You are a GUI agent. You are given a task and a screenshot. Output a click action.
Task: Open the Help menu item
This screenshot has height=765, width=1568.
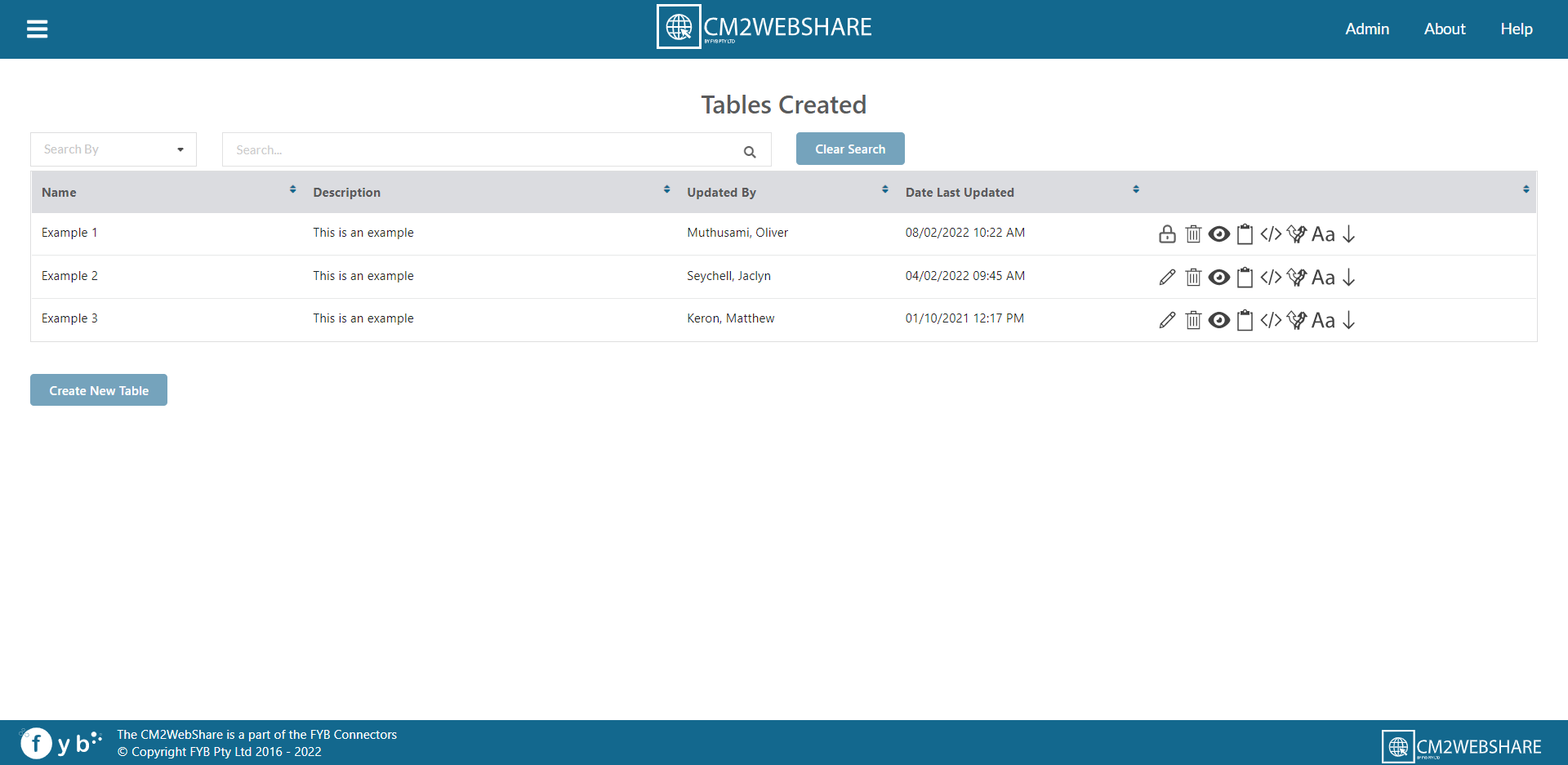coord(1517,29)
